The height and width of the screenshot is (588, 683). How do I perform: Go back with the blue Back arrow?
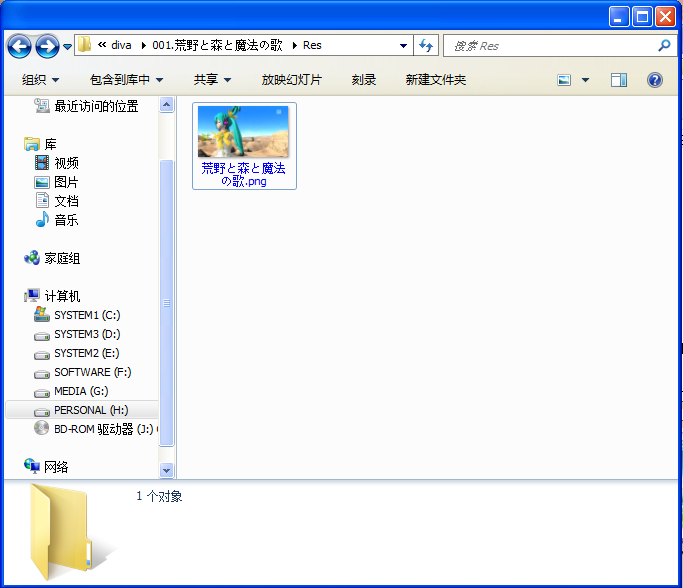(x=19, y=46)
